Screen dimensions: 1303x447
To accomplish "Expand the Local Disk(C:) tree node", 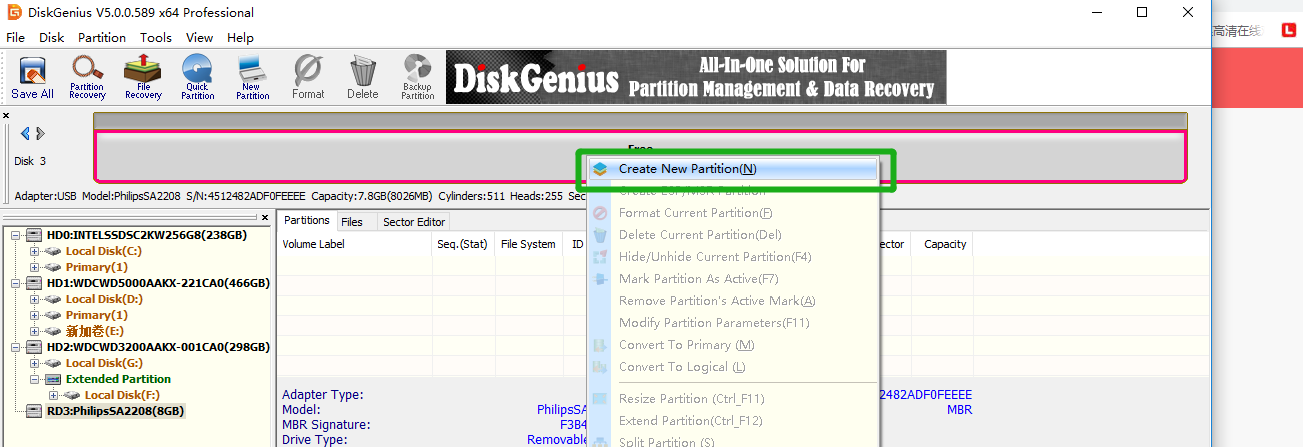I will (x=35, y=251).
